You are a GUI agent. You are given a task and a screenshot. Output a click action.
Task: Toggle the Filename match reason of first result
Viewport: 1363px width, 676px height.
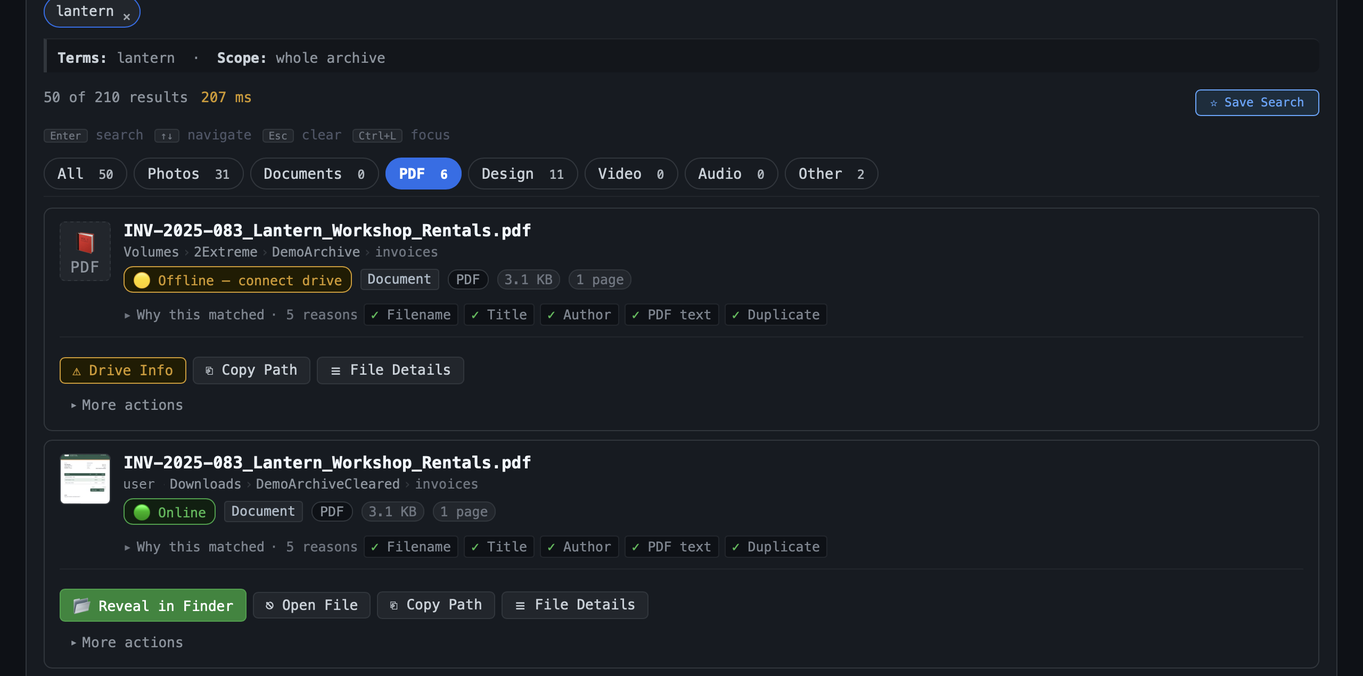(410, 315)
